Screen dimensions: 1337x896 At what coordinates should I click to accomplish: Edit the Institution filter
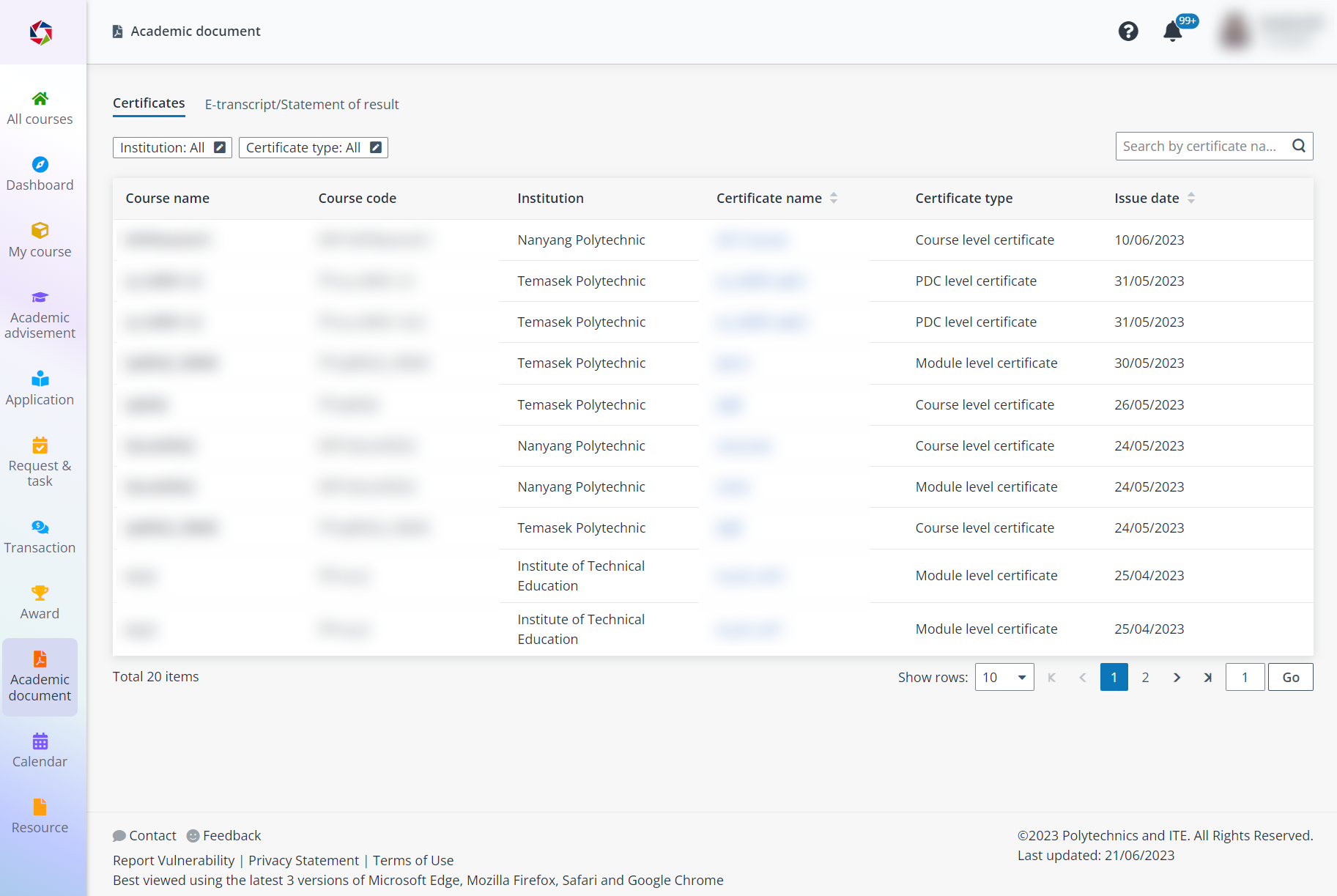click(220, 147)
